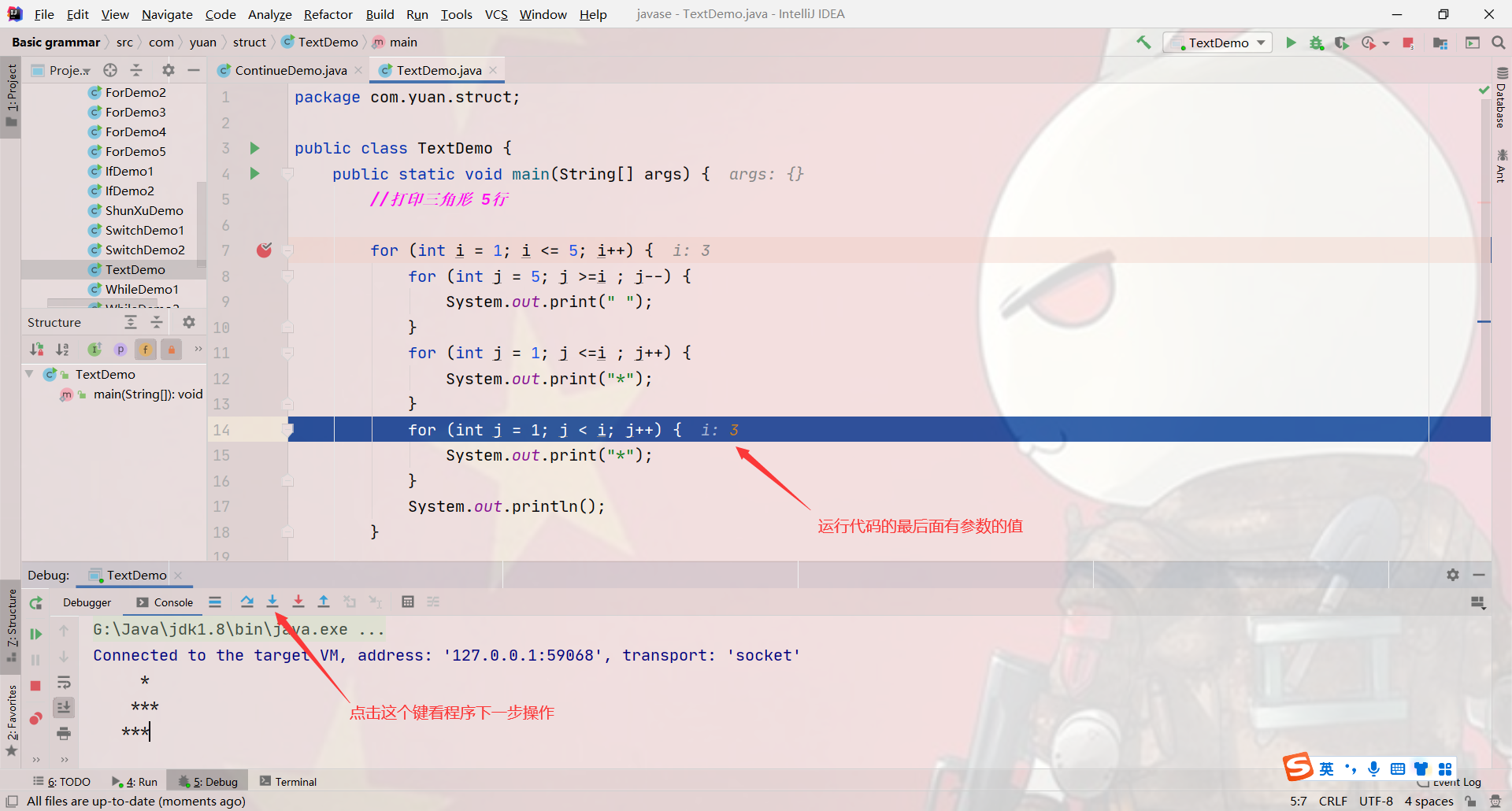Image resolution: width=1512 pixels, height=811 pixels.
Task: Open the VCS menu
Action: click(x=496, y=14)
